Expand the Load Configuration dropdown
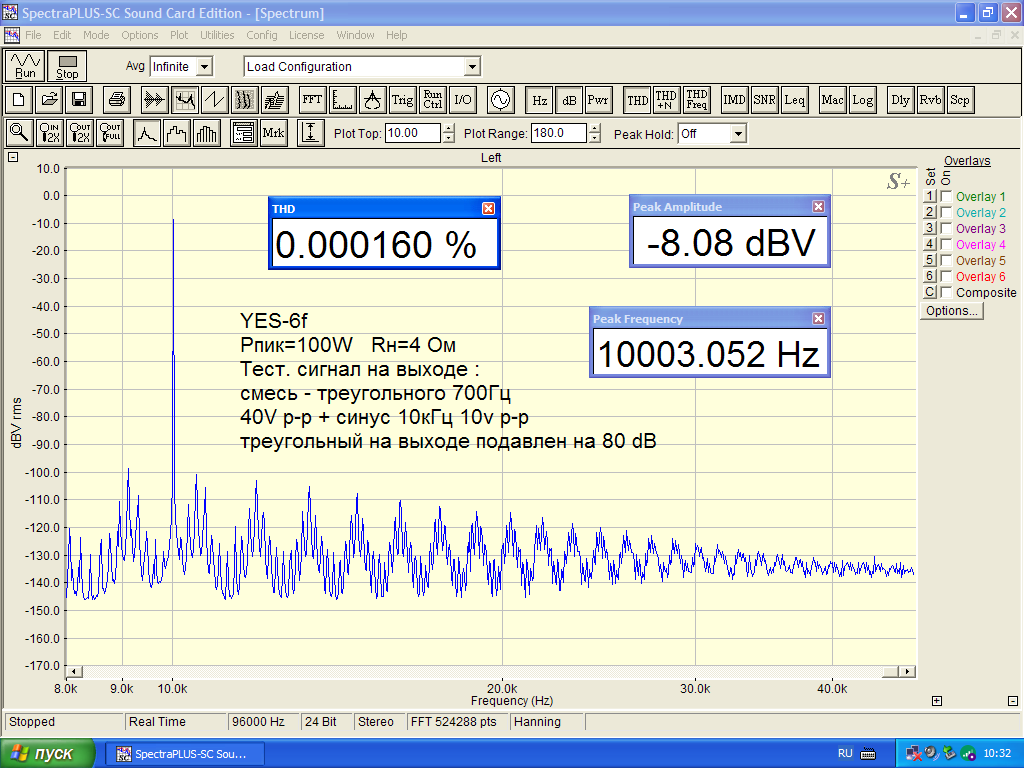The width and height of the screenshot is (1024, 768). point(472,67)
